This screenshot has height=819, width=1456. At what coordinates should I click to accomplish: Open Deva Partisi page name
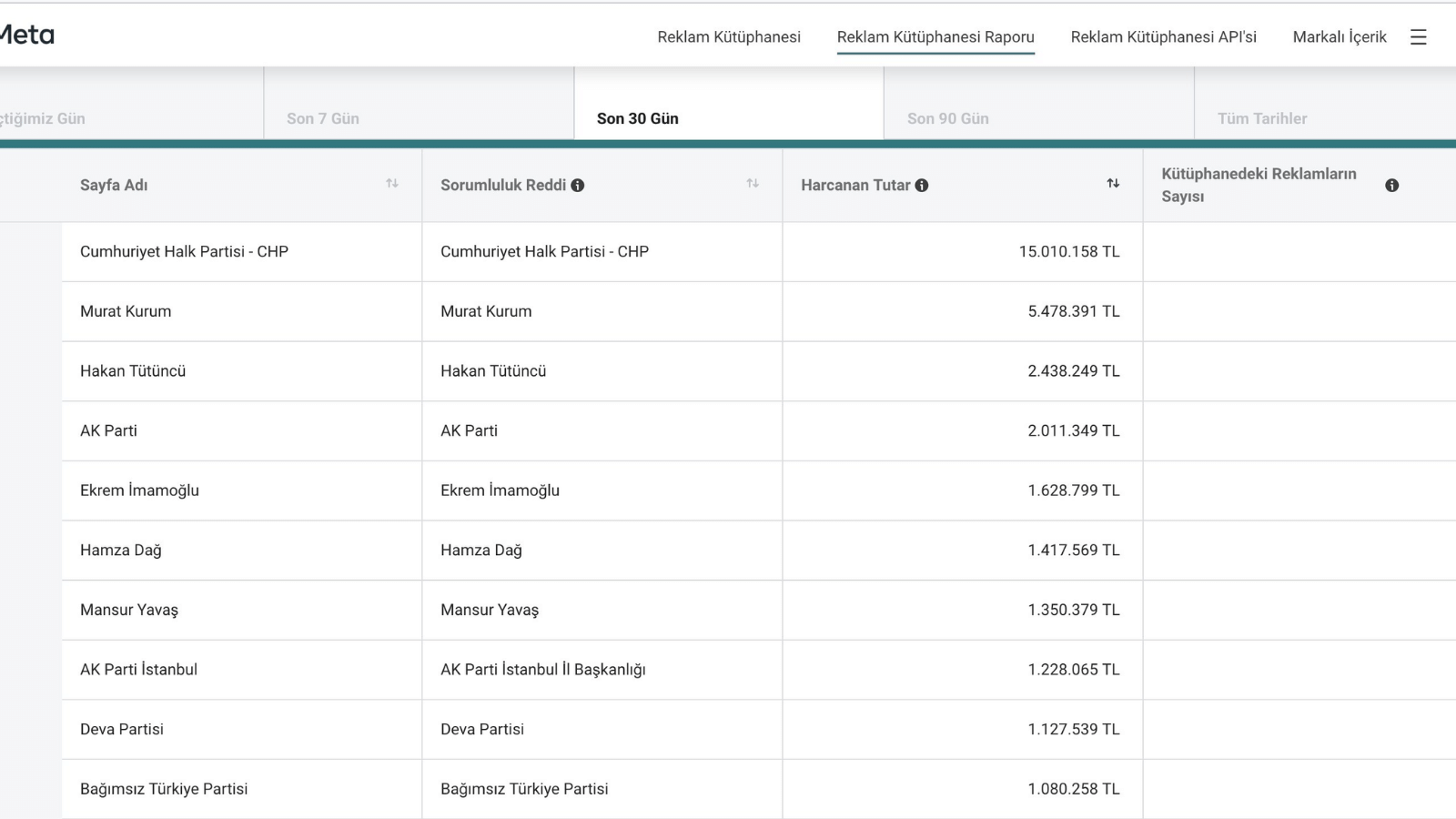pyautogui.click(x=122, y=730)
